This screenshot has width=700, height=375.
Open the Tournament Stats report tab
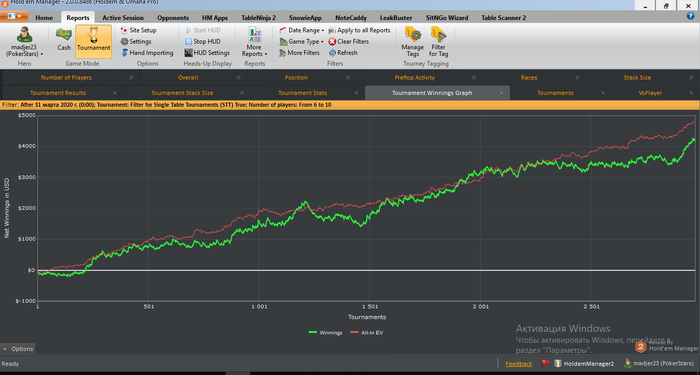[x=303, y=93]
